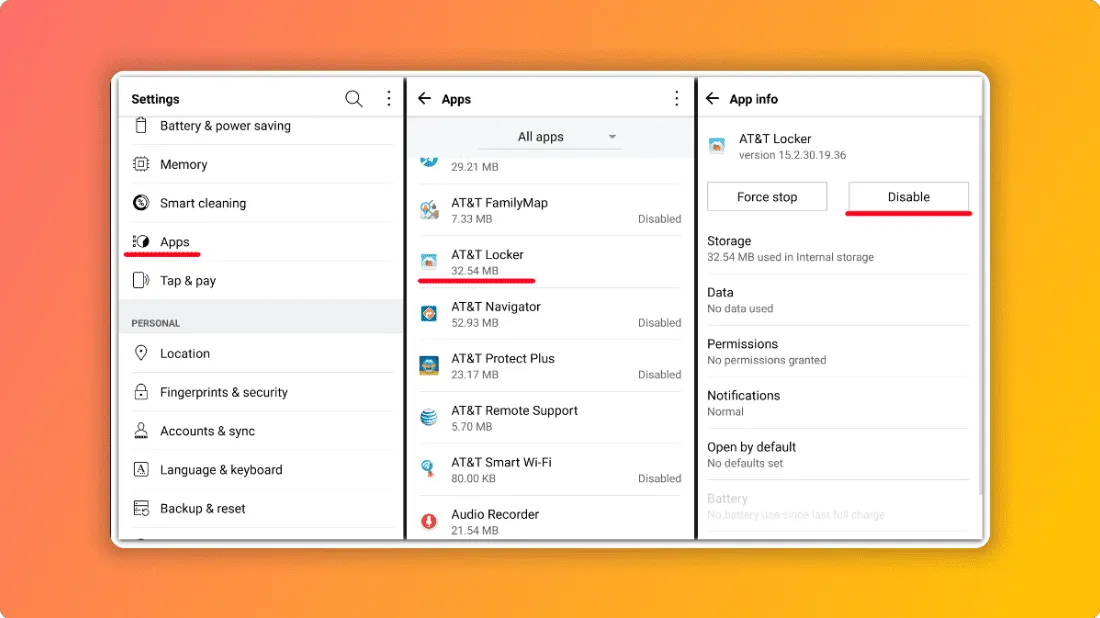Image resolution: width=1100 pixels, height=618 pixels.
Task: Tap the AT&T Remote Support globe icon
Action: 429,417
